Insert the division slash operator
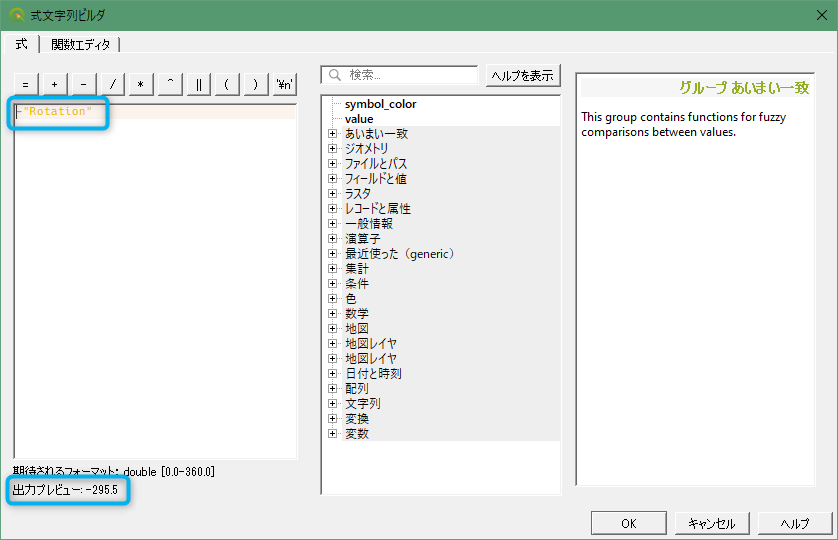Screen dimensions: 838x540 (112, 85)
